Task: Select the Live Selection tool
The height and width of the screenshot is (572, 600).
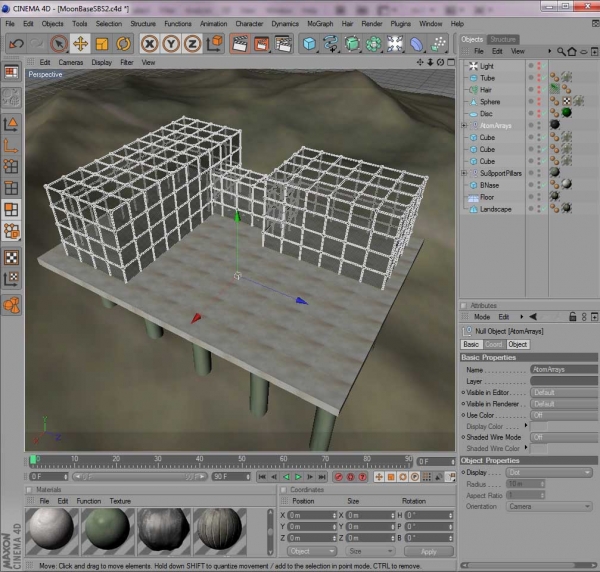Action: pyautogui.click(x=59, y=44)
